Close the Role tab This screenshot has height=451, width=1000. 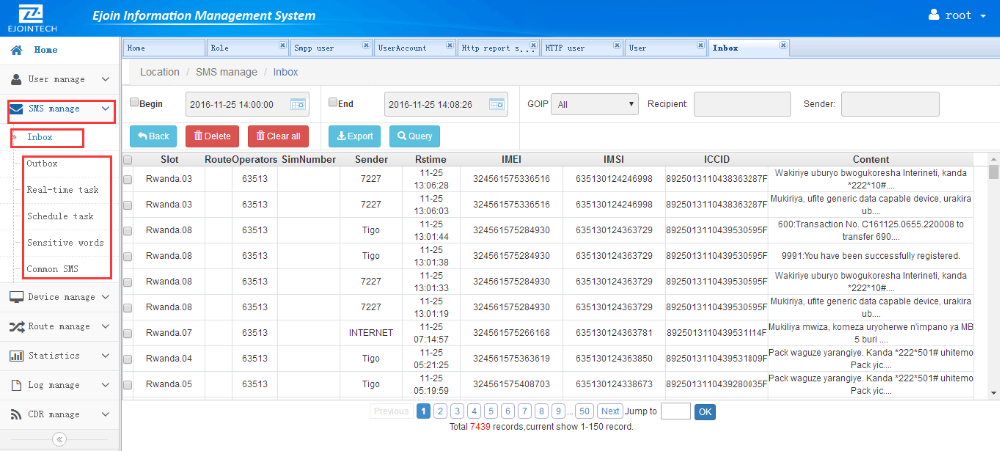pyautogui.click(x=283, y=45)
